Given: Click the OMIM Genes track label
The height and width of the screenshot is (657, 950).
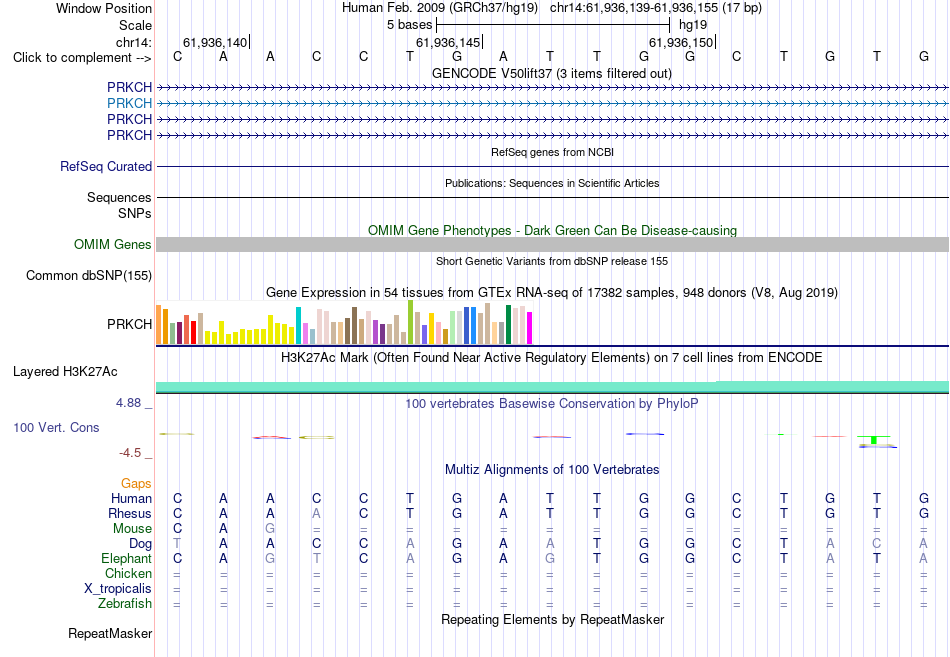Looking at the screenshot, I should click(113, 245).
